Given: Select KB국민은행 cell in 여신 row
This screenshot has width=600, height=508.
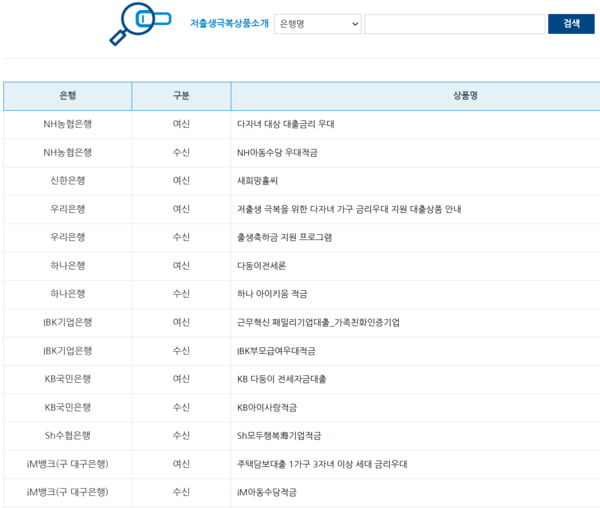Looking at the screenshot, I should click(x=68, y=379).
